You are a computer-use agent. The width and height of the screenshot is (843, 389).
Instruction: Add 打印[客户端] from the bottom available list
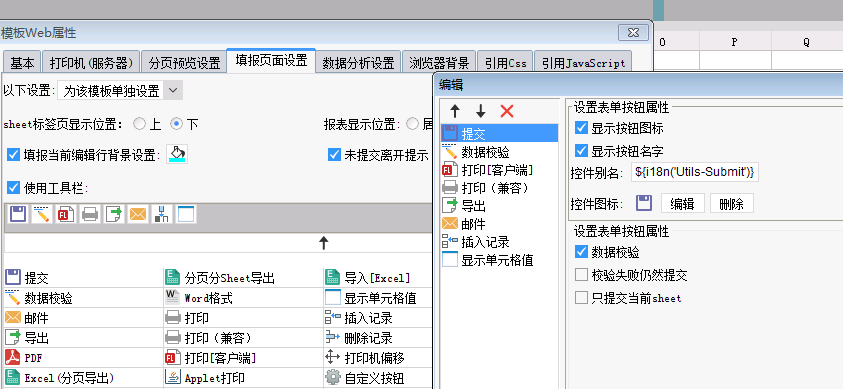click(211, 358)
